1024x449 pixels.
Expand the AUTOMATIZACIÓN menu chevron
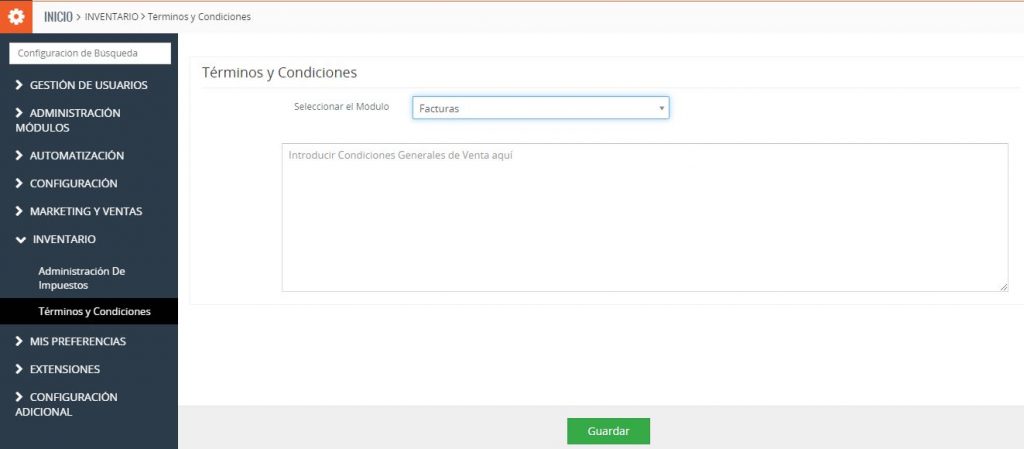pos(20,156)
